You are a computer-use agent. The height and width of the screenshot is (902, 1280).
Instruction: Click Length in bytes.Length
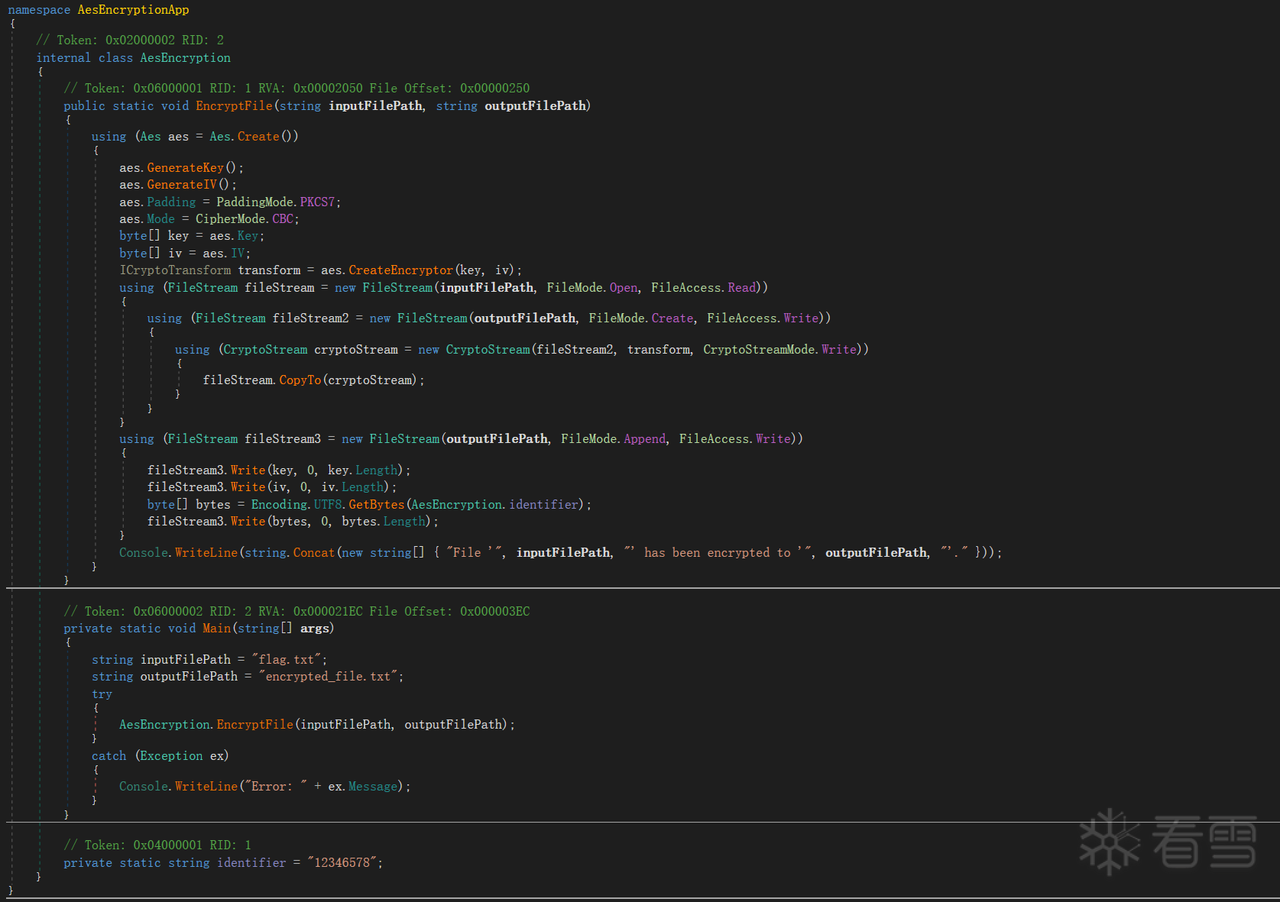405,522
